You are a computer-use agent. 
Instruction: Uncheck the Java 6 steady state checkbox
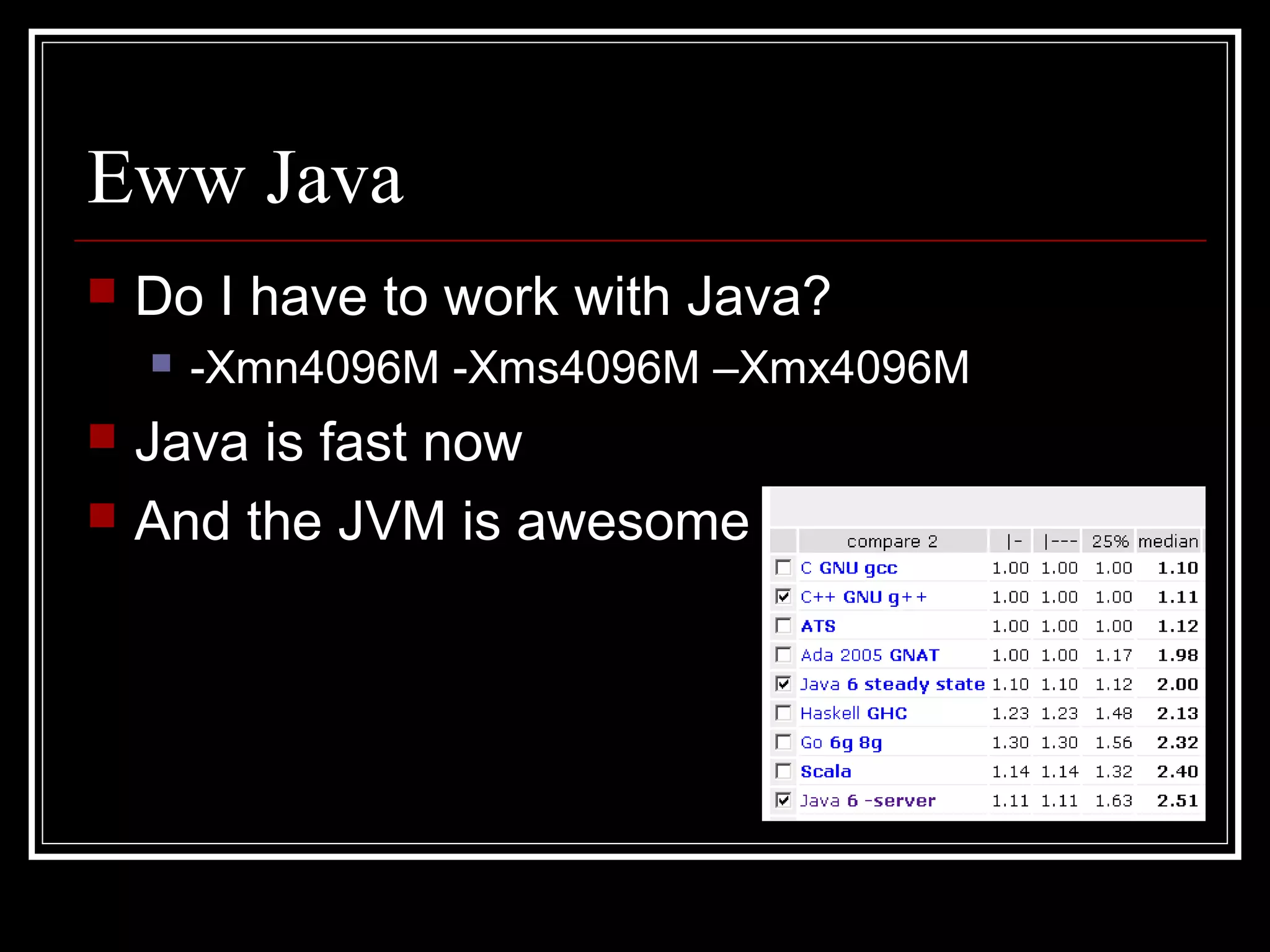coord(783,684)
